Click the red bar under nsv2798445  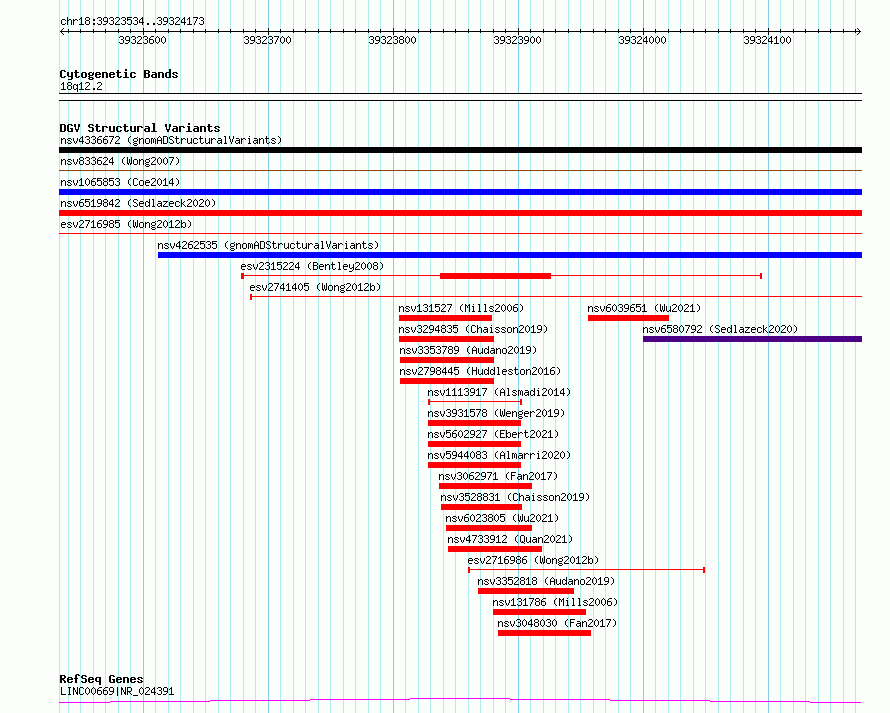[x=447, y=381]
